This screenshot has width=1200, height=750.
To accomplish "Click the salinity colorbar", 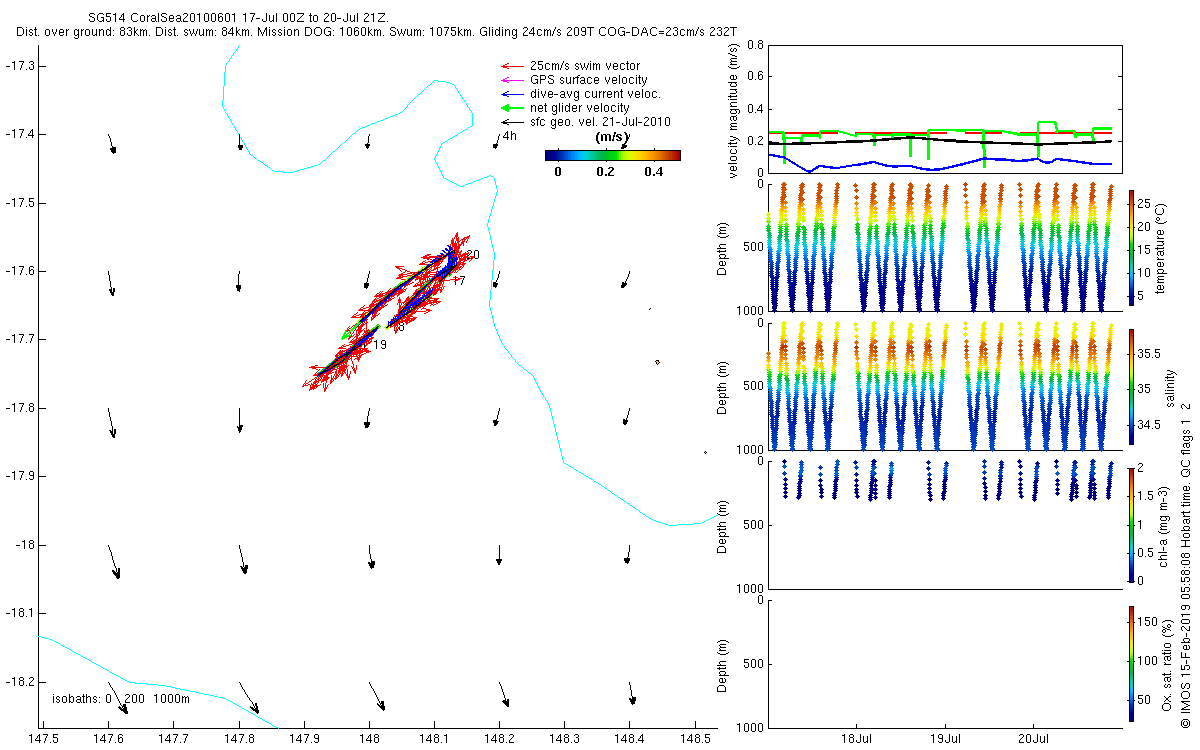I will 1131,386.
